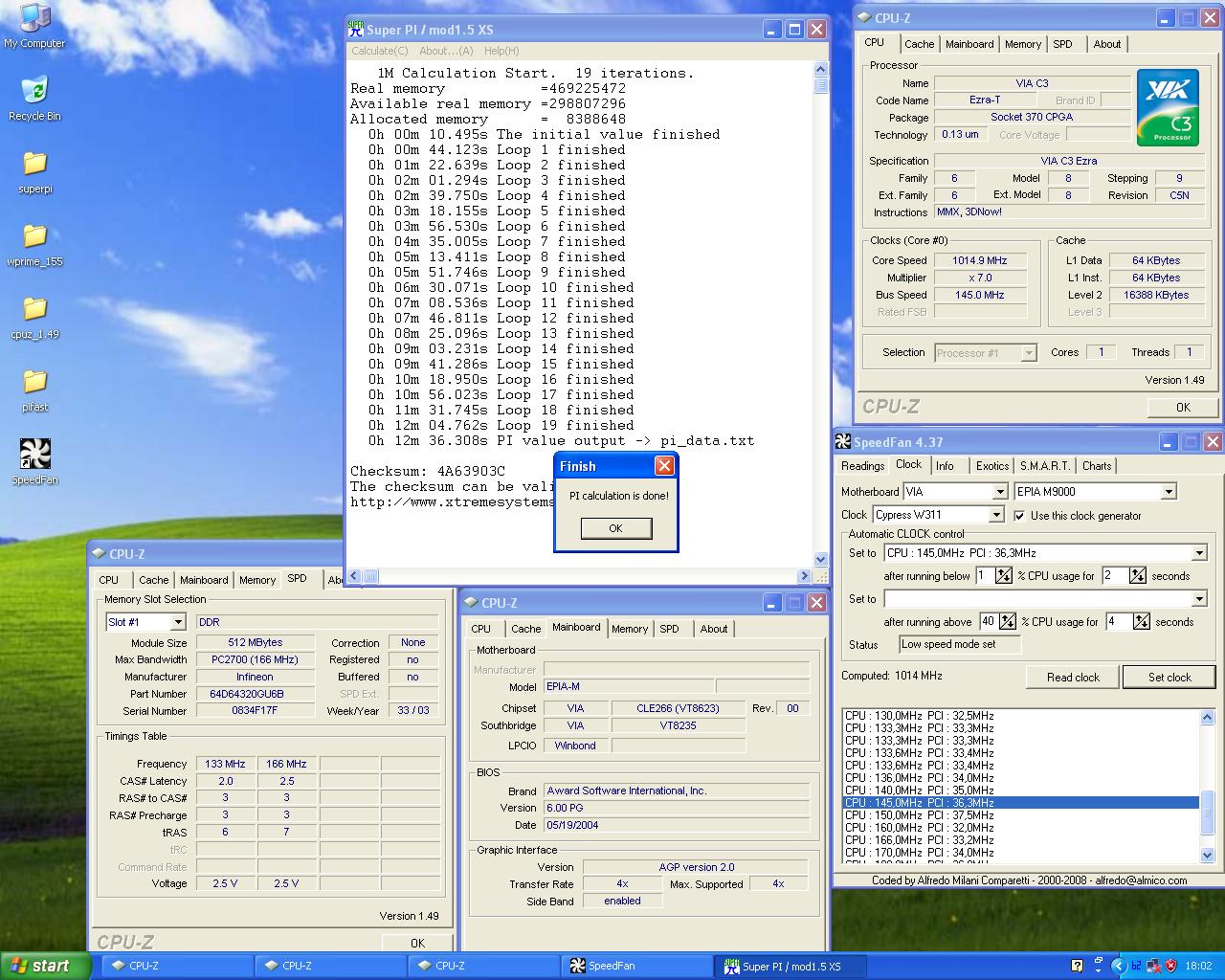This screenshot has height=980, width=1225.
Task: Switch to CPU tab in Mainboard CPU-Z window
Action: [x=480, y=629]
